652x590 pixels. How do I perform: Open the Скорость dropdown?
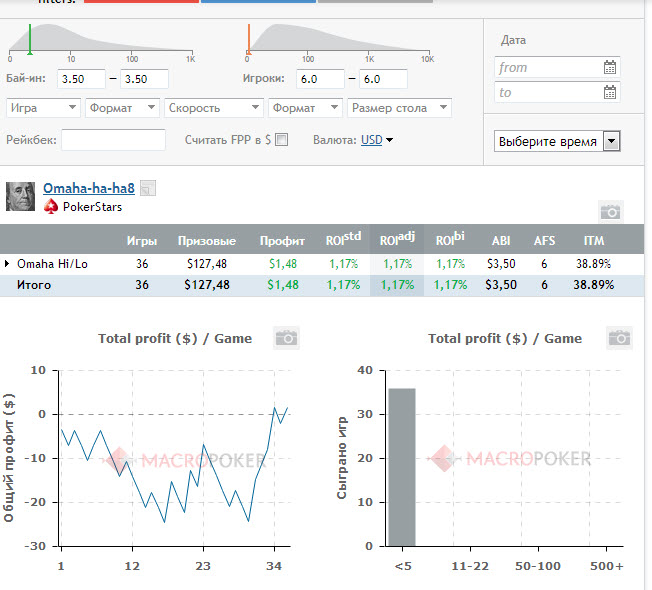214,108
